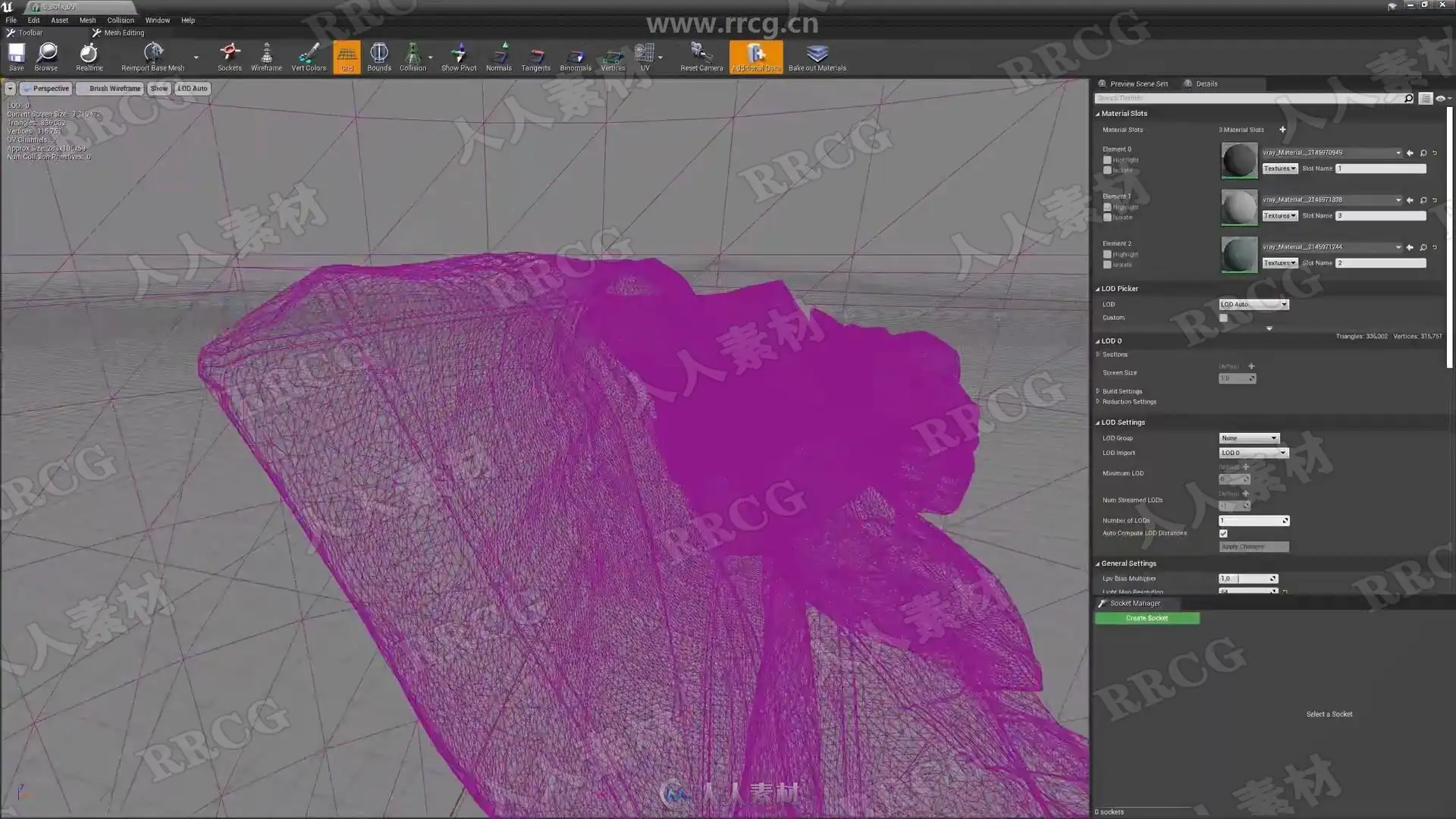Image resolution: width=1456 pixels, height=819 pixels.
Task: Uncheck Auto Compute LOD Distances
Action: coord(1223,534)
